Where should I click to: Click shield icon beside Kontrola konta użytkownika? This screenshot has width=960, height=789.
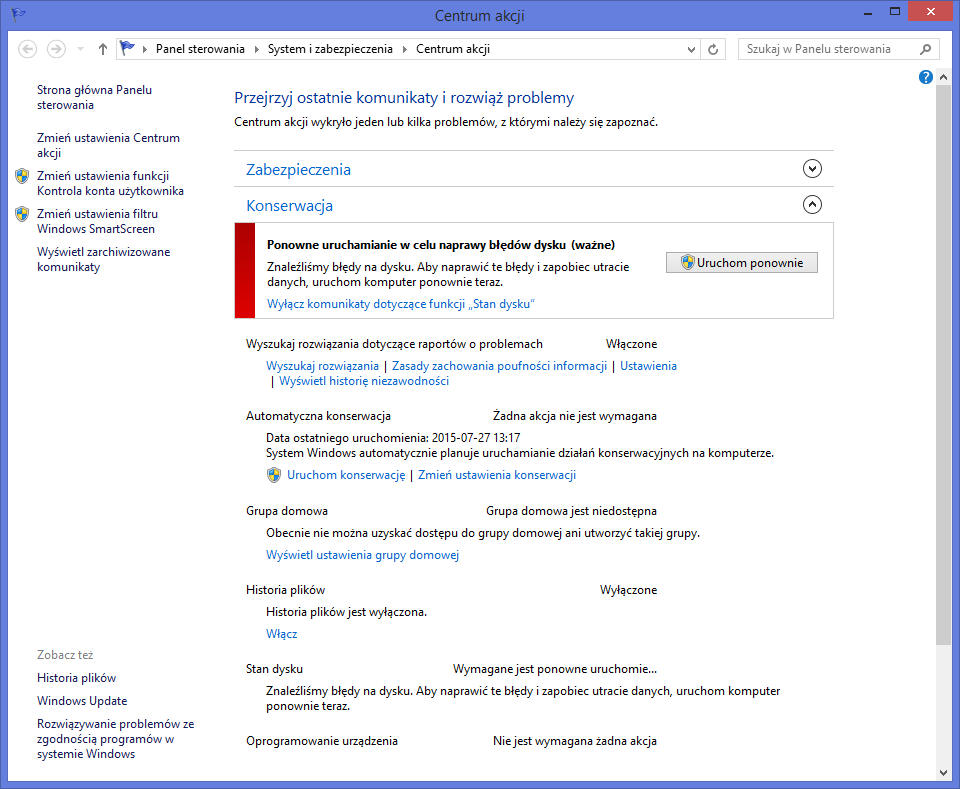(x=22, y=176)
